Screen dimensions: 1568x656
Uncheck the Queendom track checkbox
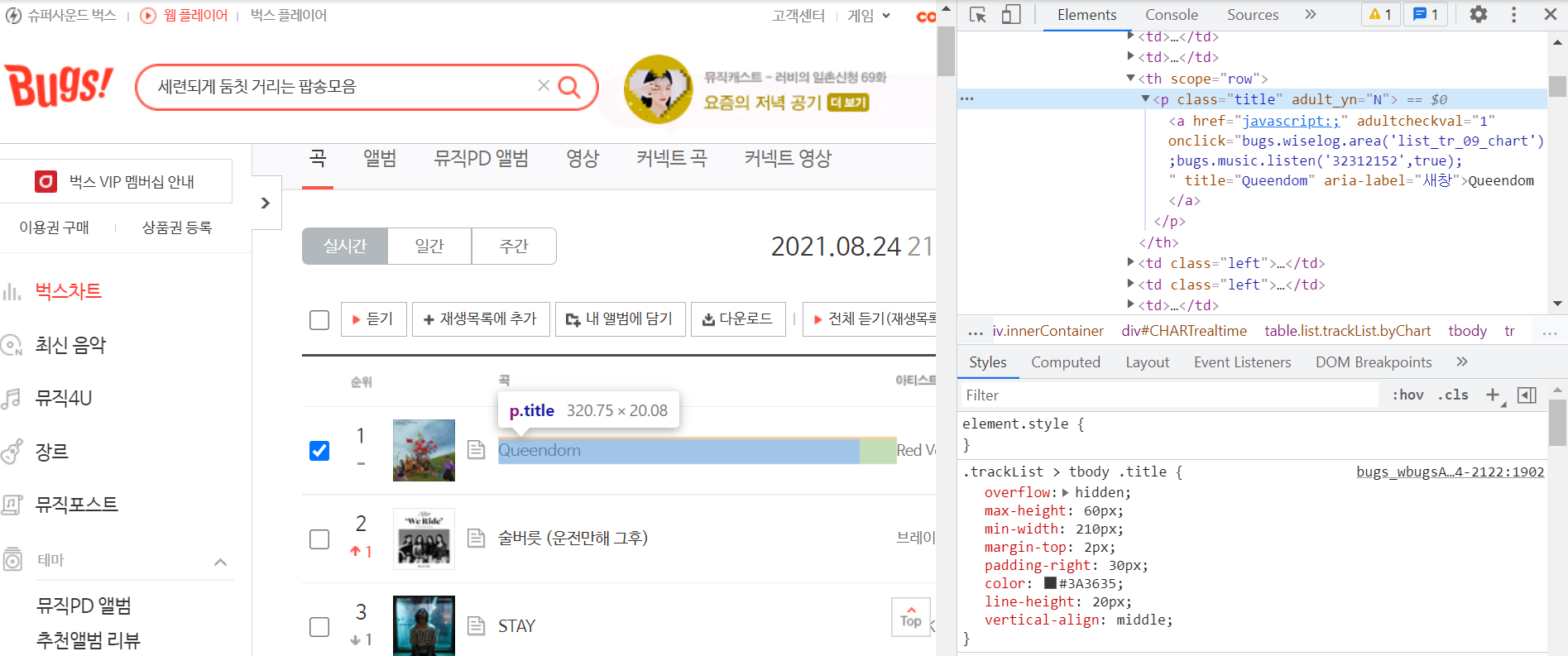click(319, 451)
